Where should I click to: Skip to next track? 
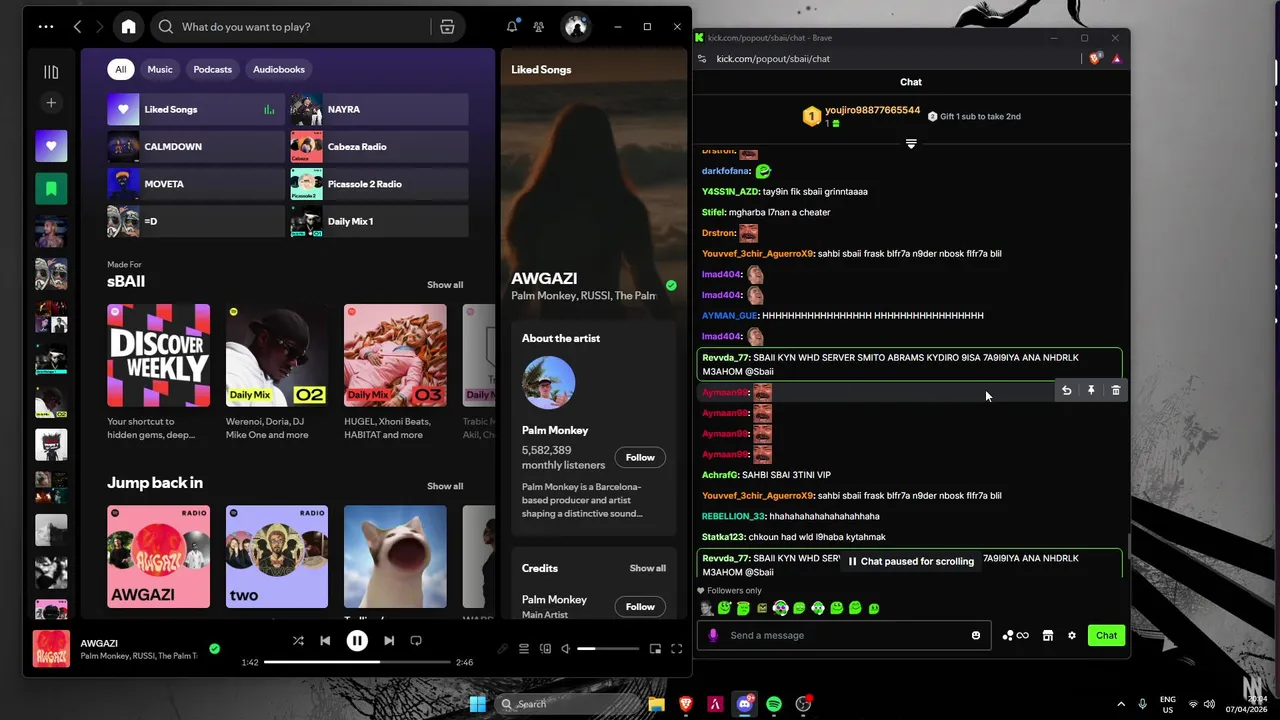click(x=389, y=641)
